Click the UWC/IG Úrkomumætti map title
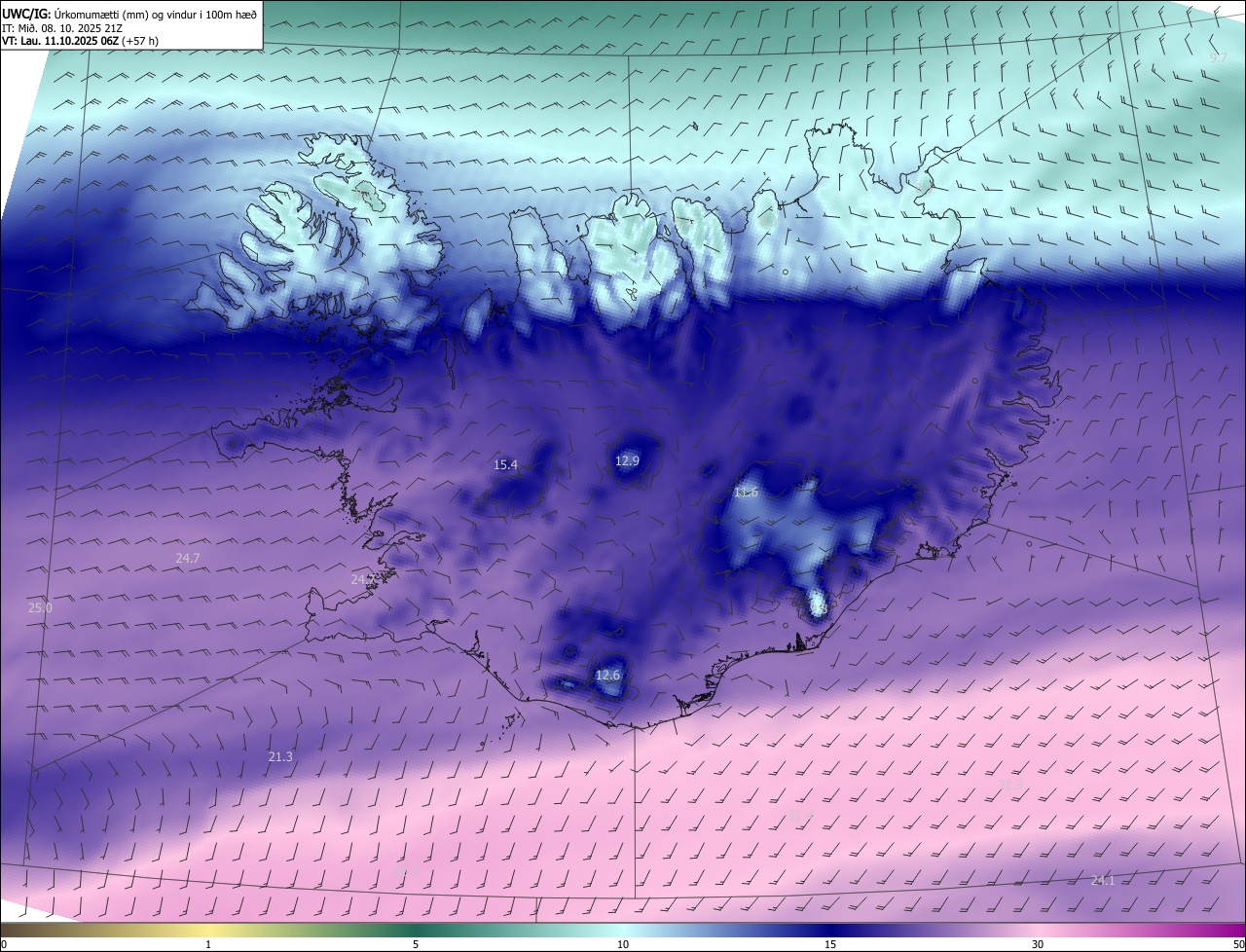The width and height of the screenshot is (1246, 952). pos(129,14)
